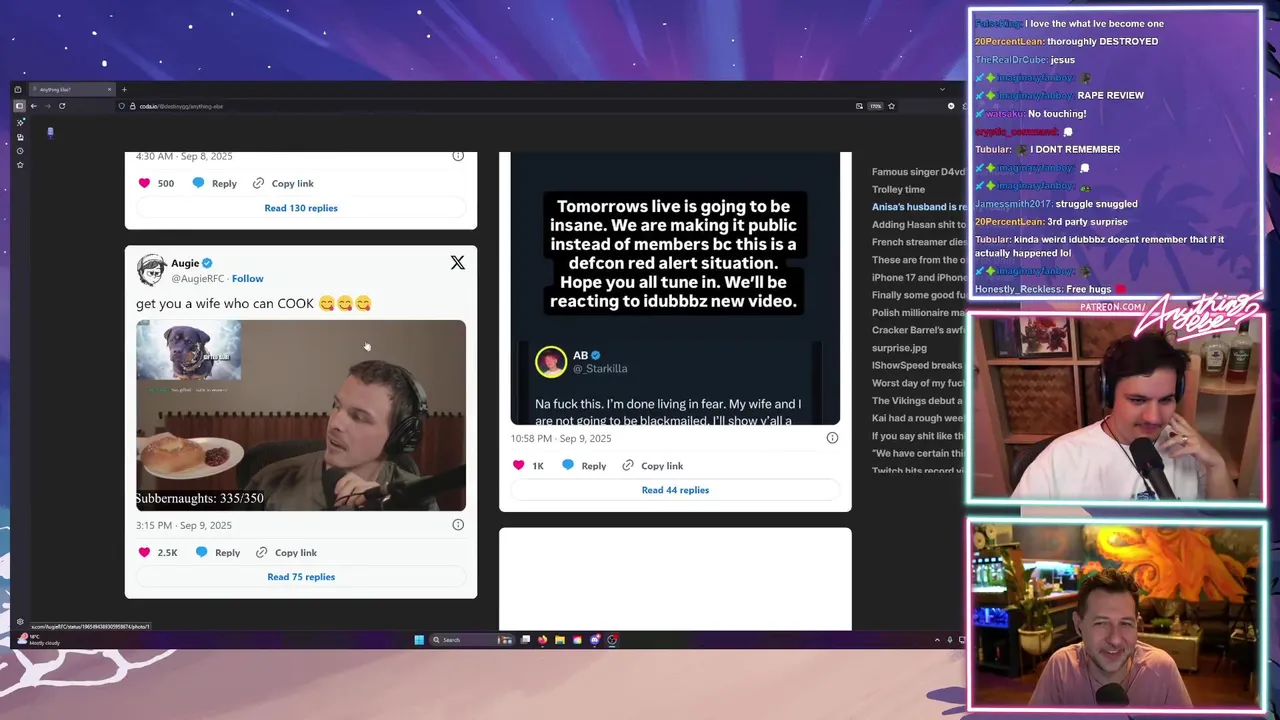
Task: Click 'Augie' display name
Action: [x=185, y=263]
